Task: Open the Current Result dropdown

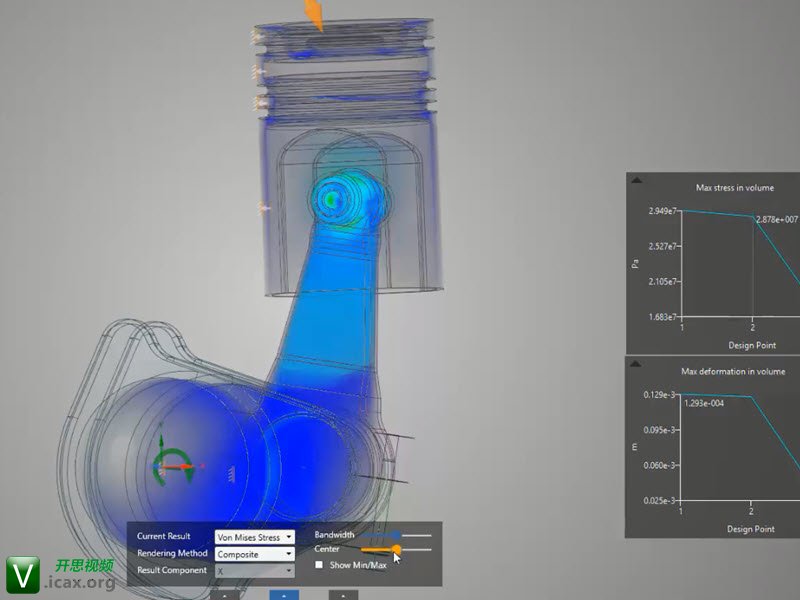Action: (x=255, y=537)
